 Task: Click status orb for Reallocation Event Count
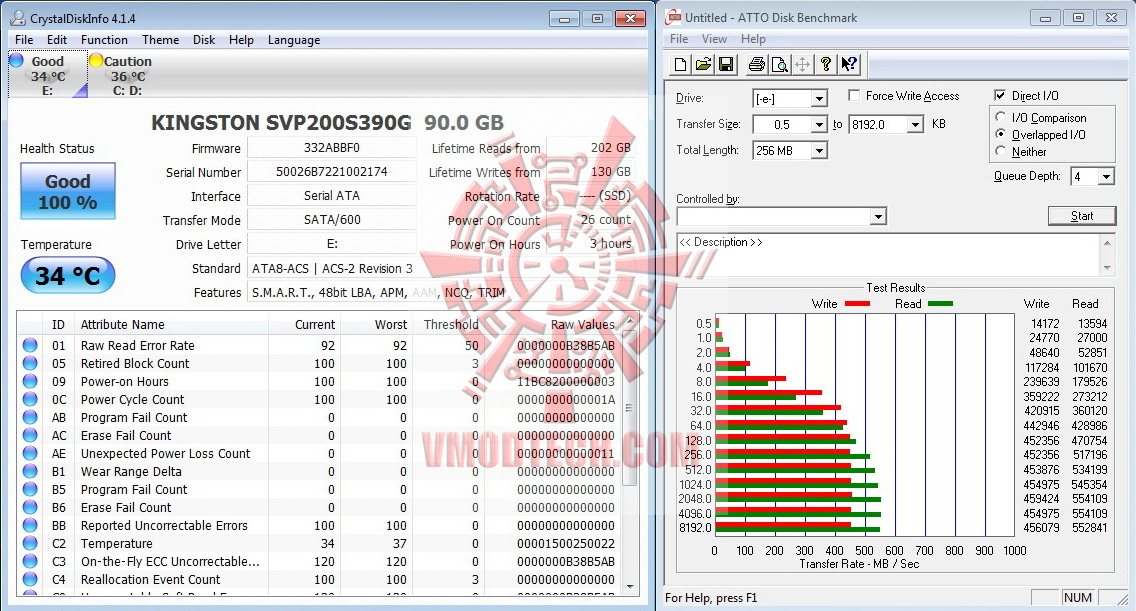pyautogui.click(x=30, y=579)
